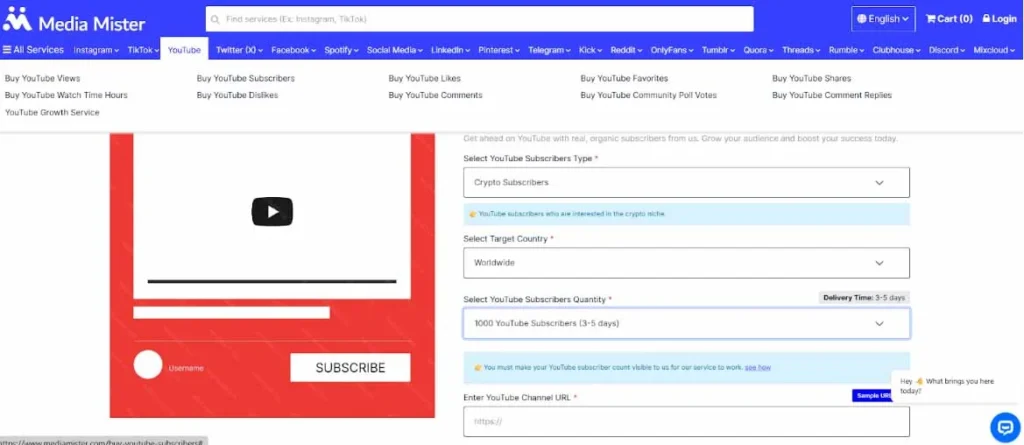
Task: Focus the YouTube Channel URL field
Action: click(x=686, y=422)
